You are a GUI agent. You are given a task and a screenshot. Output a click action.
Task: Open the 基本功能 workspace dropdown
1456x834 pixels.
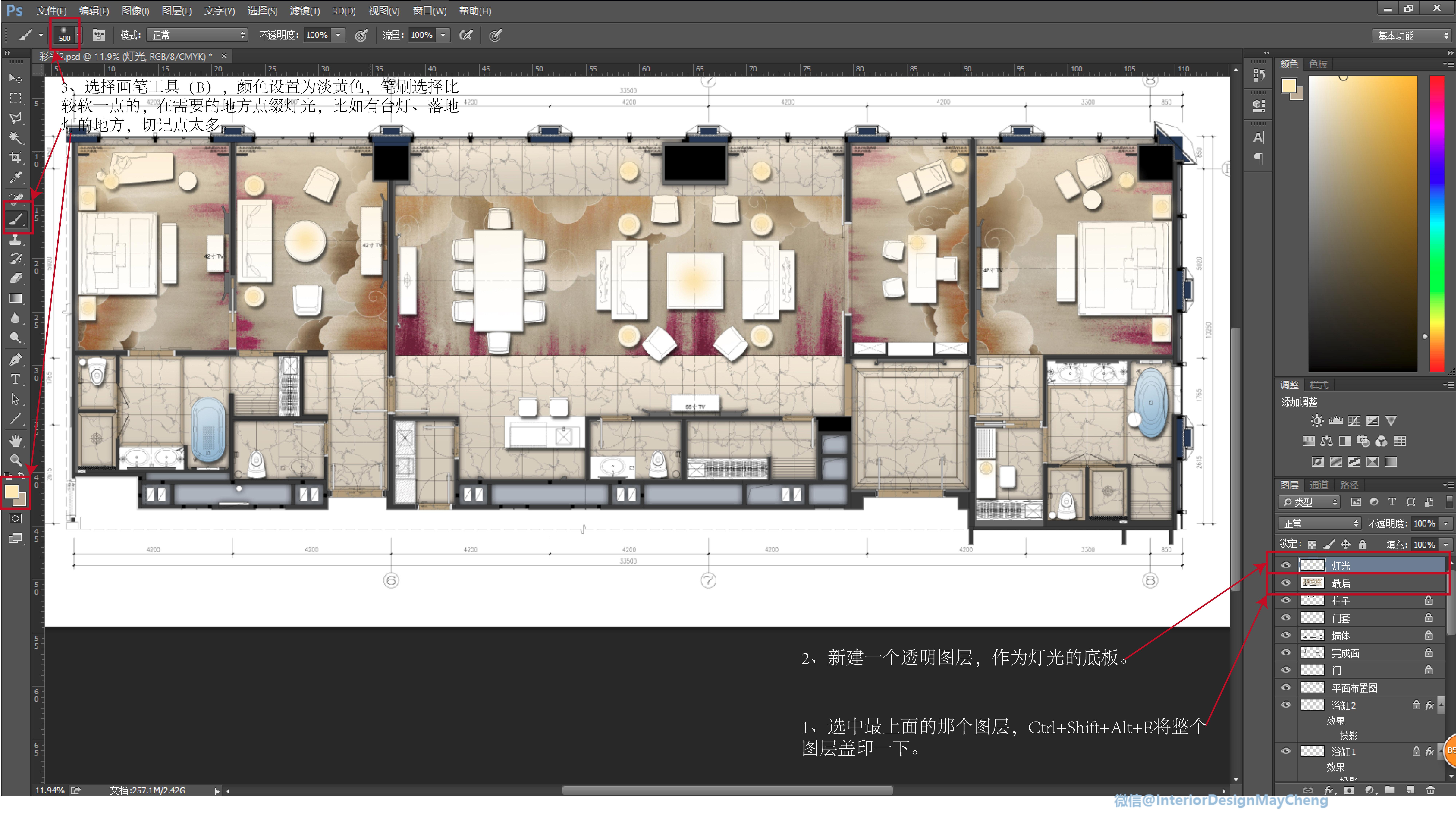click(x=1412, y=36)
